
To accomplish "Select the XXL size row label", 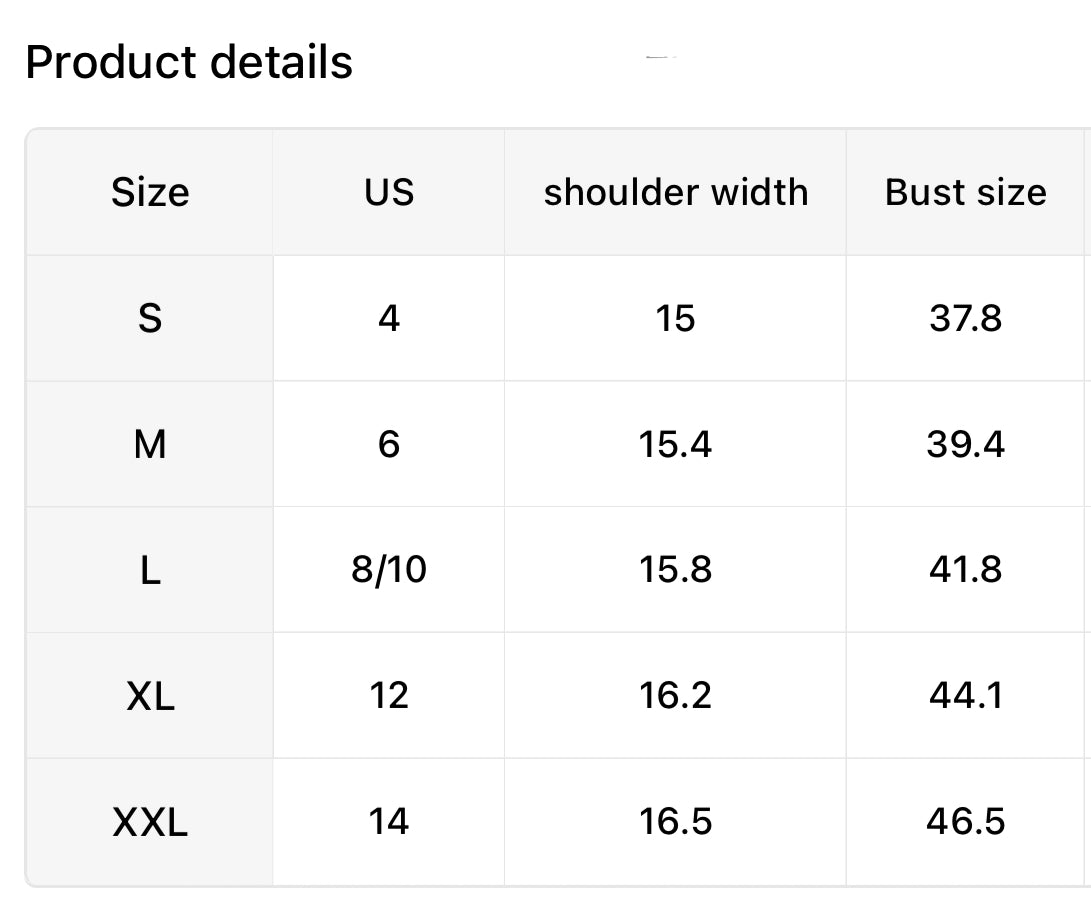I will tap(150, 822).
